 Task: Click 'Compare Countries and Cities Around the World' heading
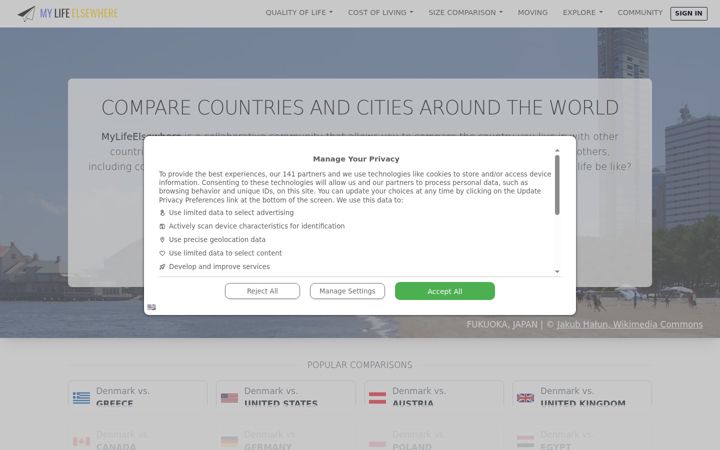click(x=360, y=107)
